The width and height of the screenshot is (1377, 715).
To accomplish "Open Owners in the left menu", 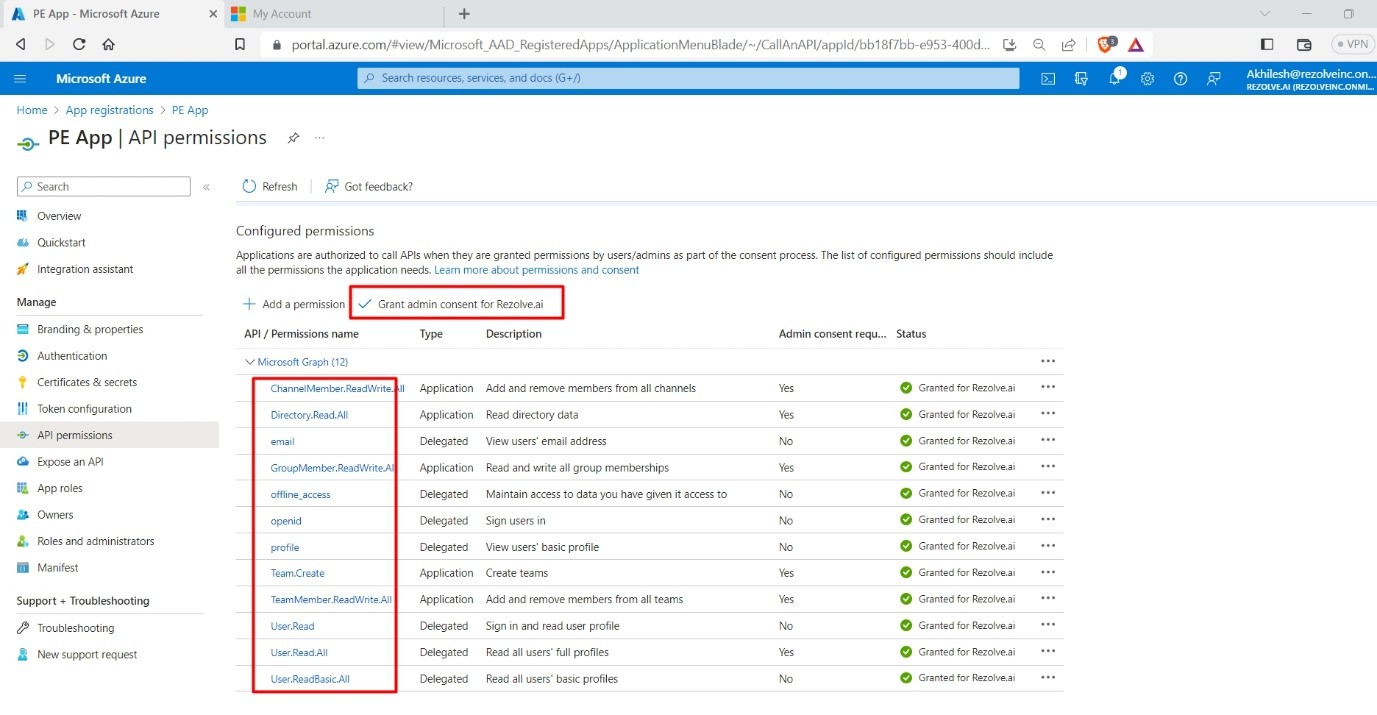I will 55,515.
